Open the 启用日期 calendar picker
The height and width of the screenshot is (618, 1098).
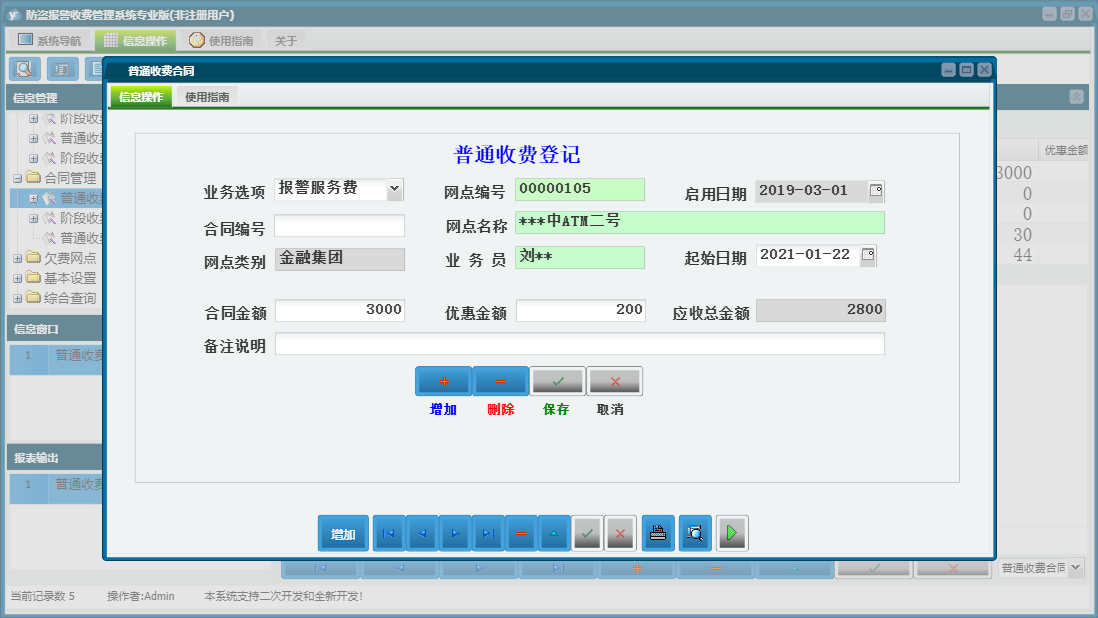876,191
